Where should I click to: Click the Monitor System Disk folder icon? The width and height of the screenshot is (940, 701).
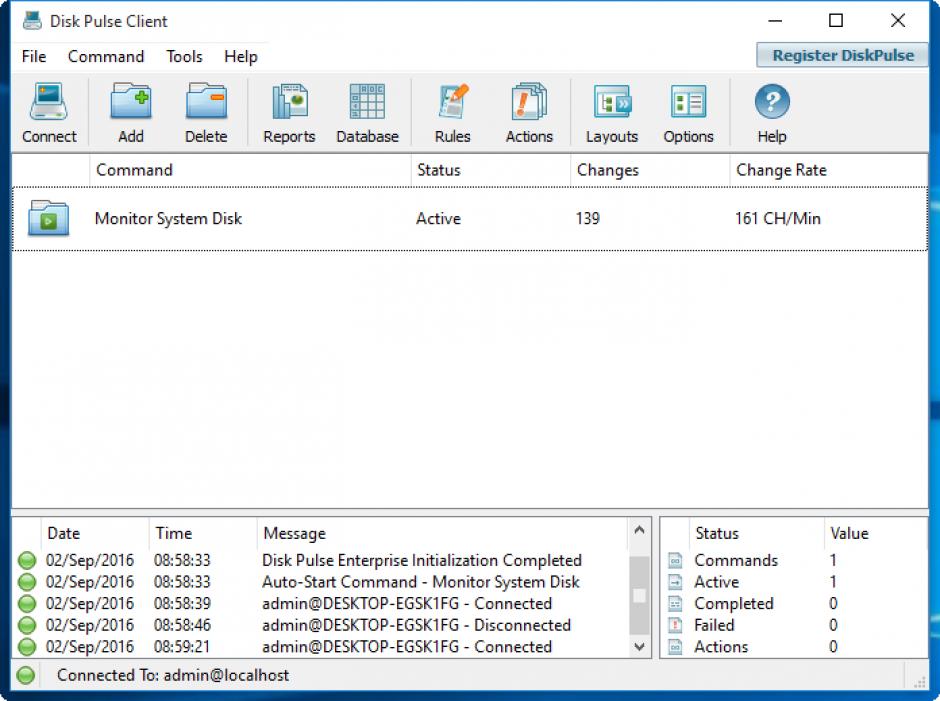coord(49,219)
